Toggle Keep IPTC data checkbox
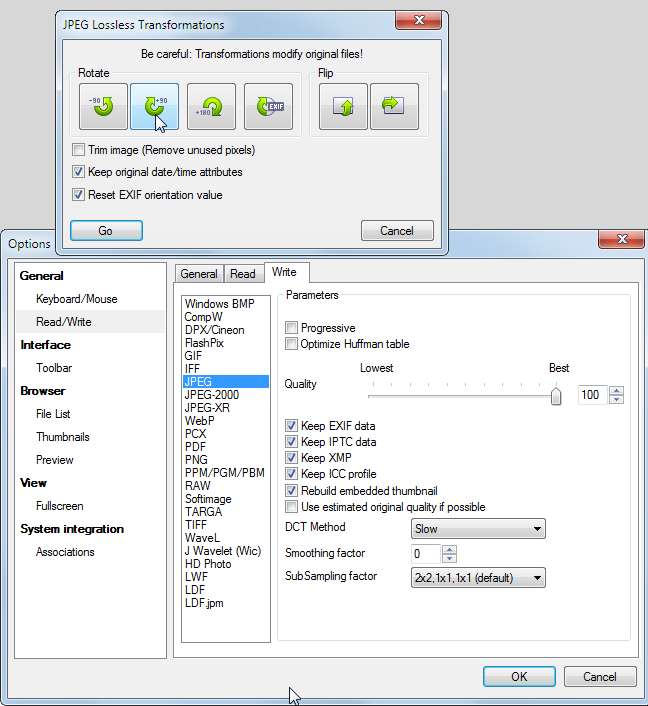This screenshot has height=706, width=648. click(x=291, y=442)
